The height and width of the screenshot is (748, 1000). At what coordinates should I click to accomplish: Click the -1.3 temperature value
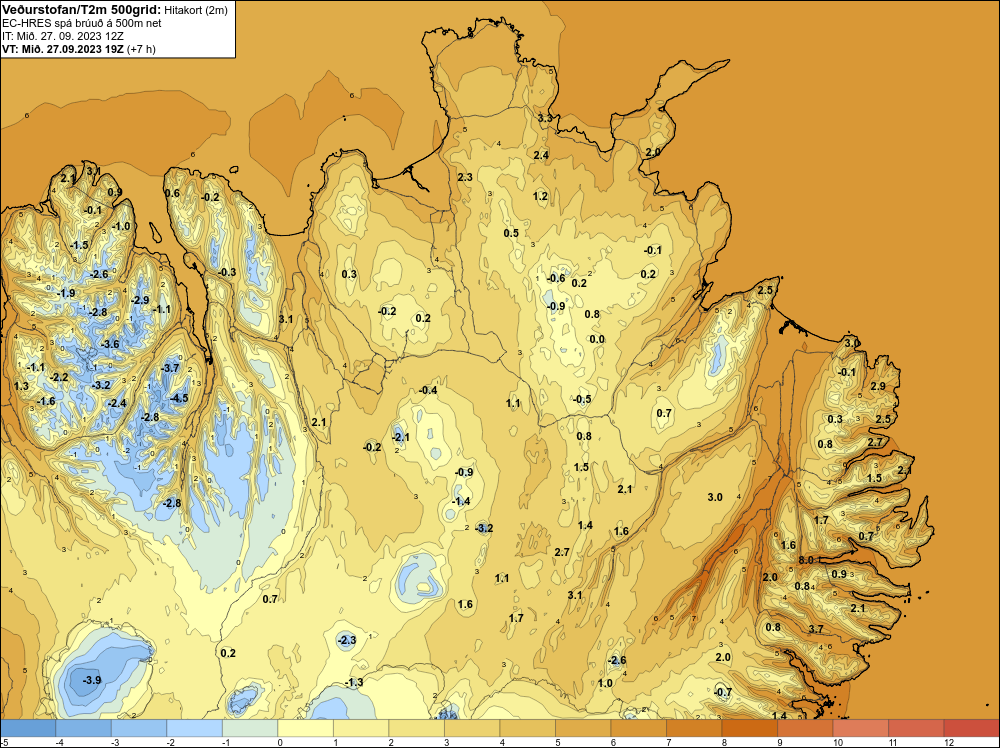pos(353,682)
